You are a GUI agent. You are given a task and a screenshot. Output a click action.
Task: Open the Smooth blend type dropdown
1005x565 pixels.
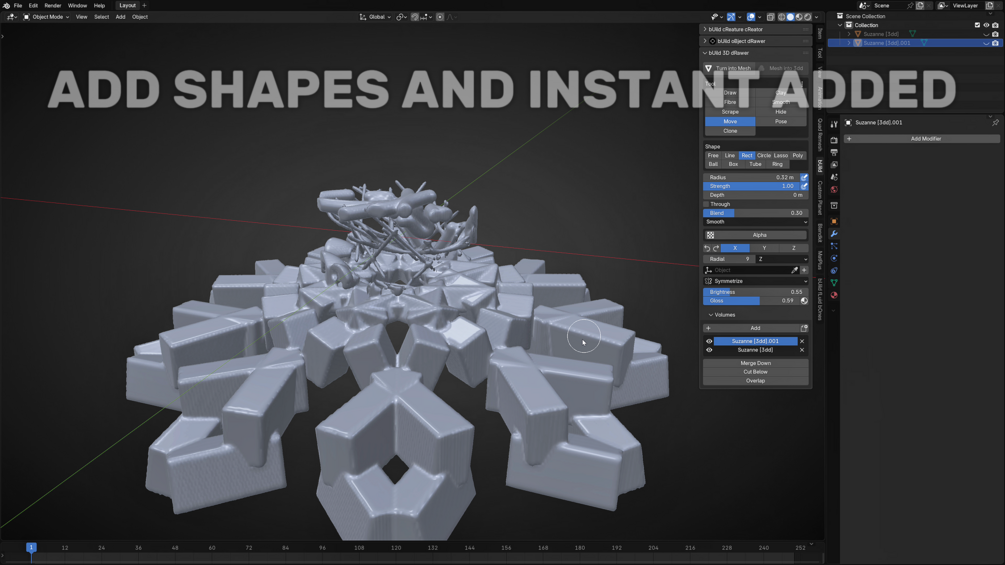[x=756, y=222]
